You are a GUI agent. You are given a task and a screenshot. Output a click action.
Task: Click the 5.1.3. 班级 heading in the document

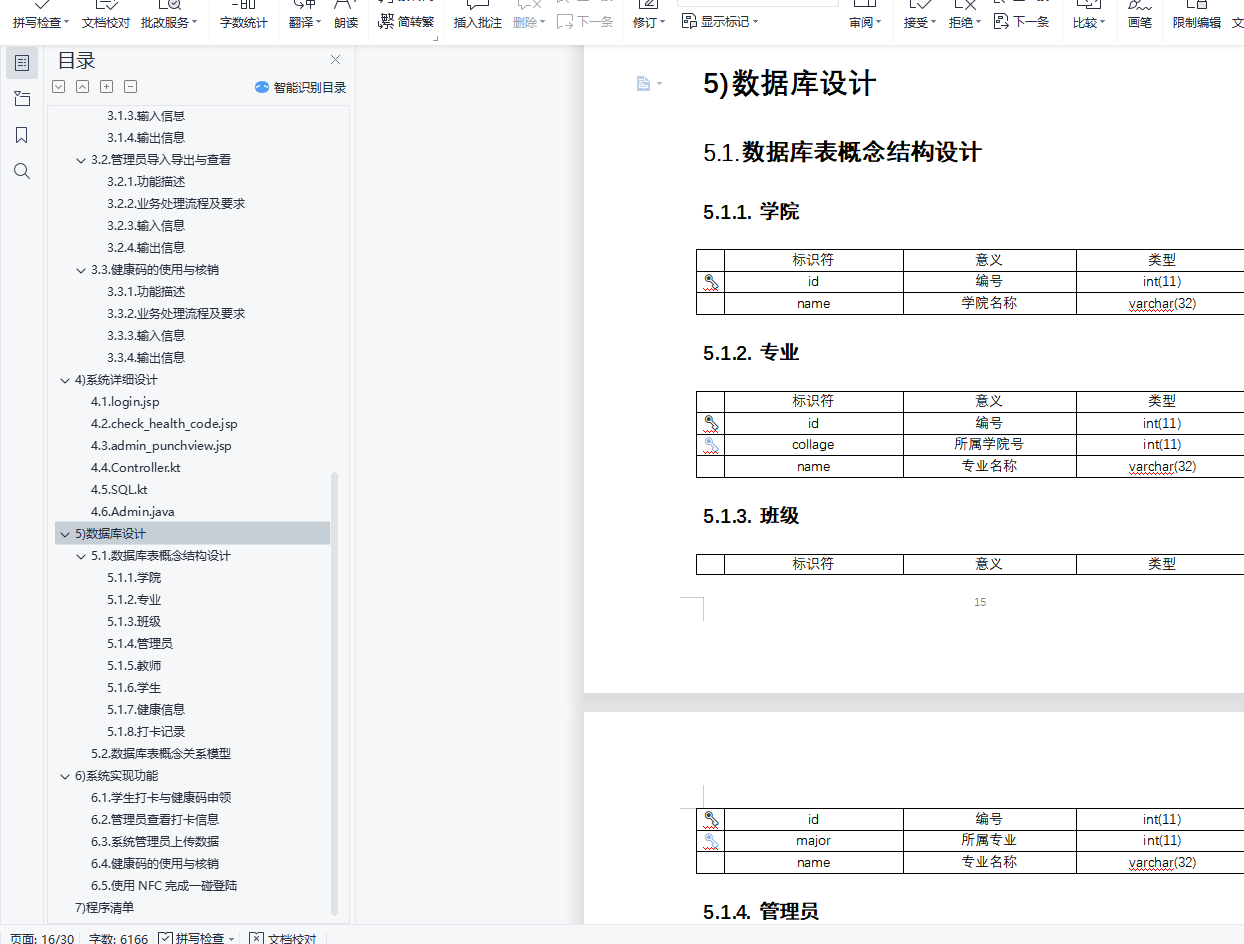pos(751,516)
